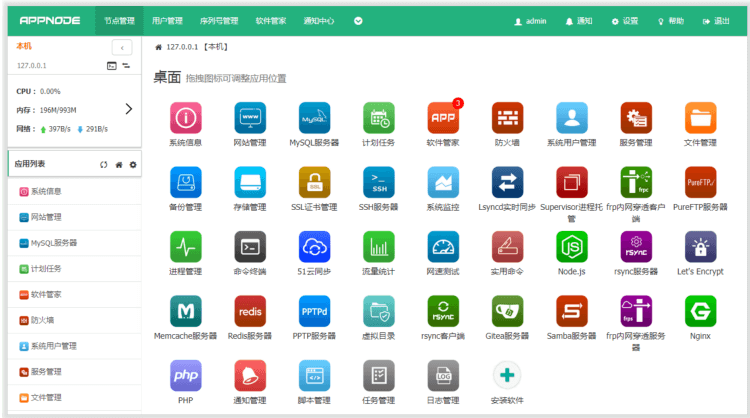Open the 文件管理 desktop icon
The image size is (750, 418).
(x=700, y=118)
